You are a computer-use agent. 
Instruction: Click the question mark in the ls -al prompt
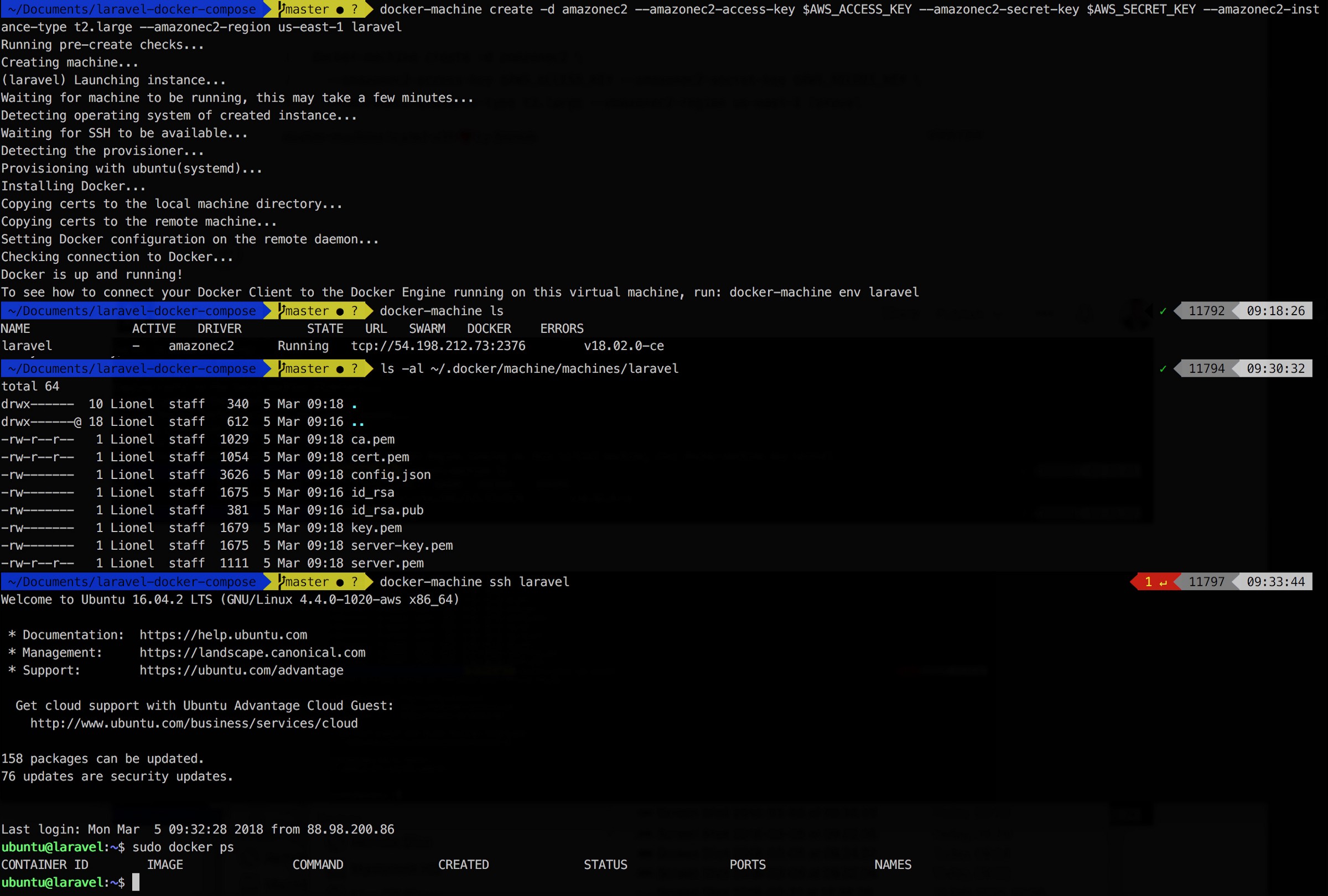tap(354, 369)
